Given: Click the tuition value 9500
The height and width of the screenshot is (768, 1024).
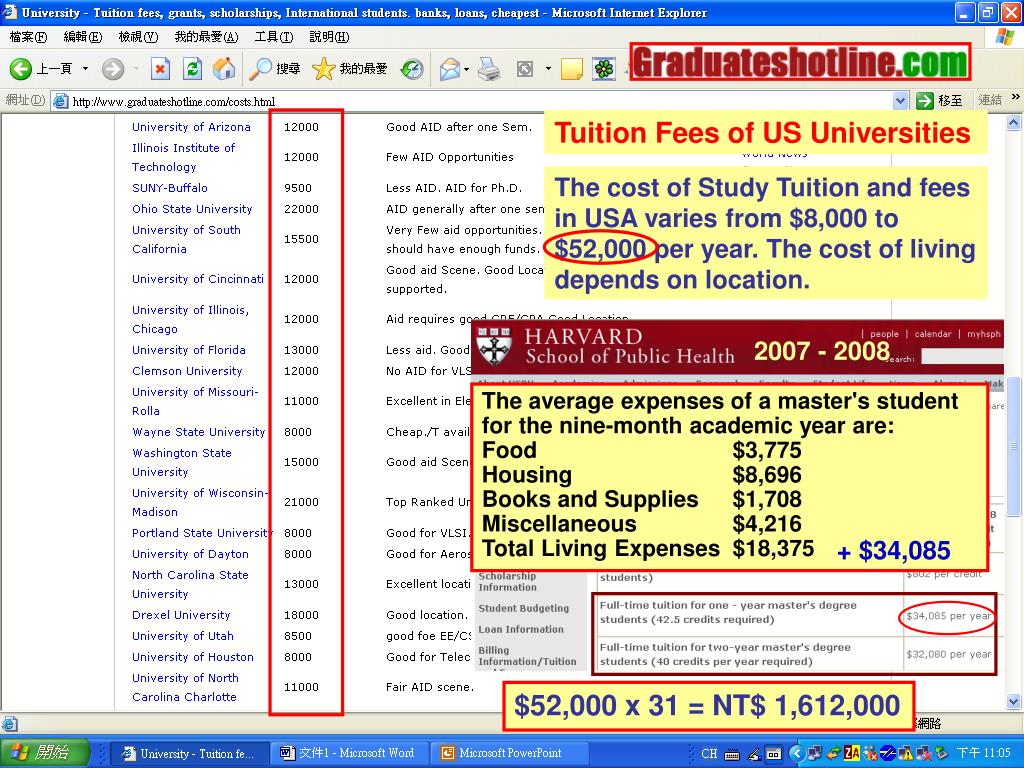Looking at the screenshot, I should tap(298, 188).
